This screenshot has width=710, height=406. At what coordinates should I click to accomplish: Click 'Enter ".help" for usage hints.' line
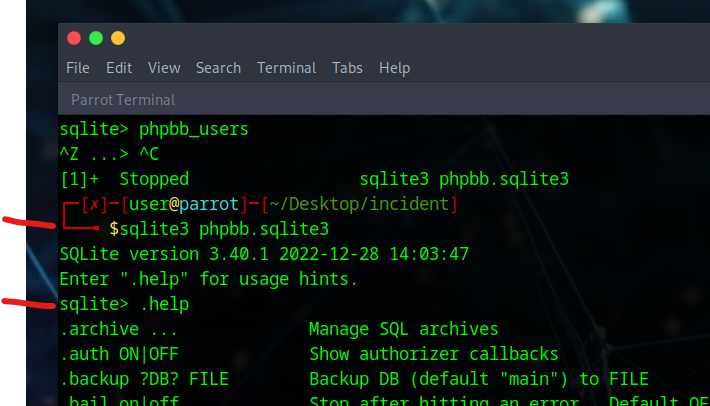(208, 279)
